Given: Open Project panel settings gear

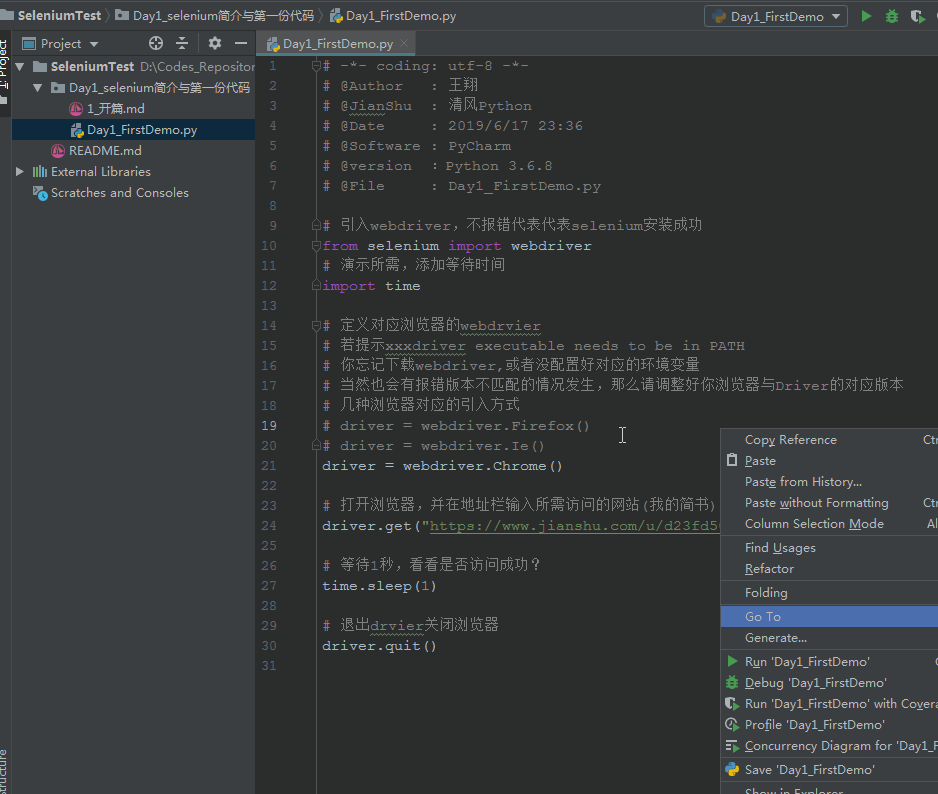Looking at the screenshot, I should (x=215, y=43).
